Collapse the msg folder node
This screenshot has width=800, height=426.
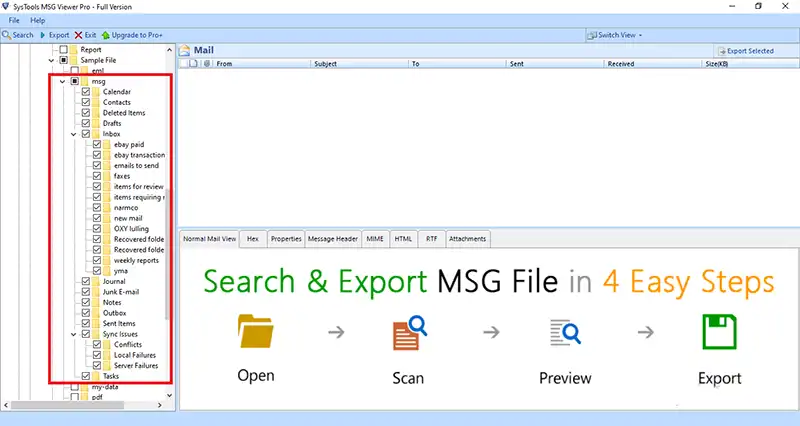pos(63,81)
